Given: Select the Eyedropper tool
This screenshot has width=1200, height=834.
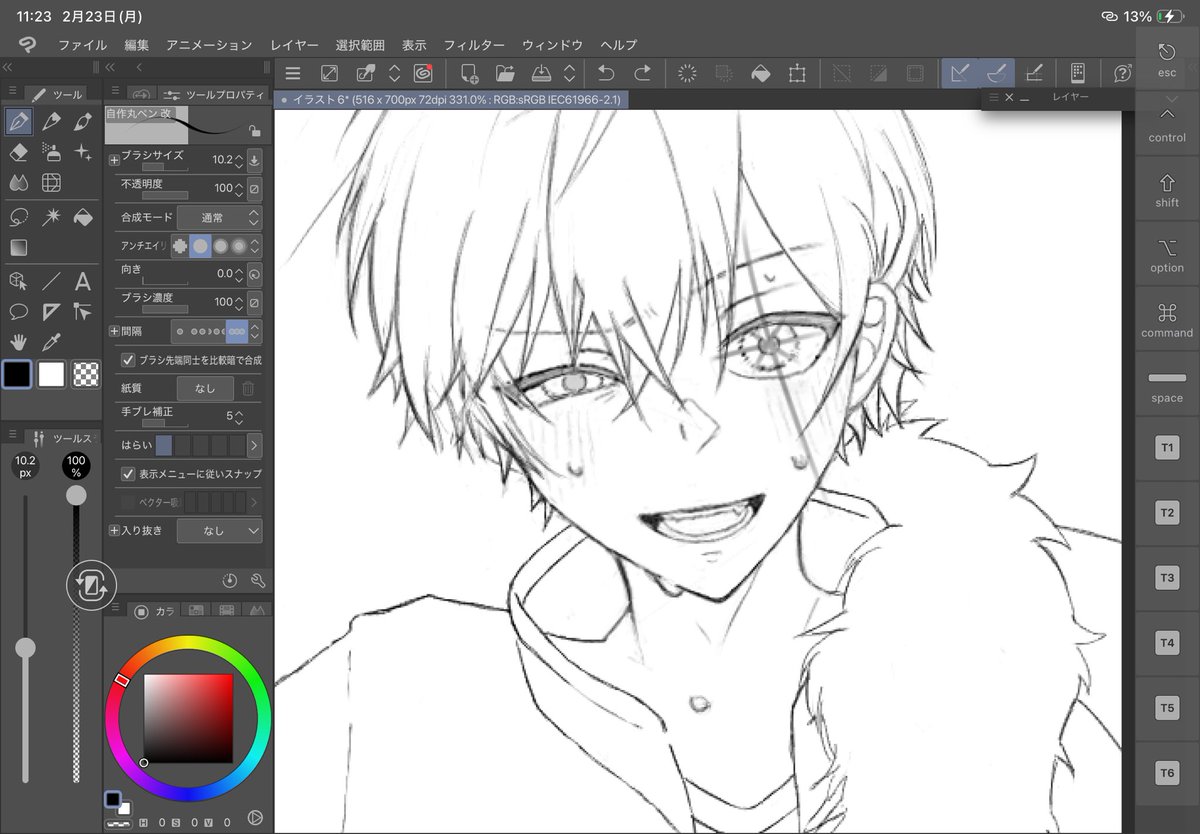Looking at the screenshot, I should click(51, 342).
